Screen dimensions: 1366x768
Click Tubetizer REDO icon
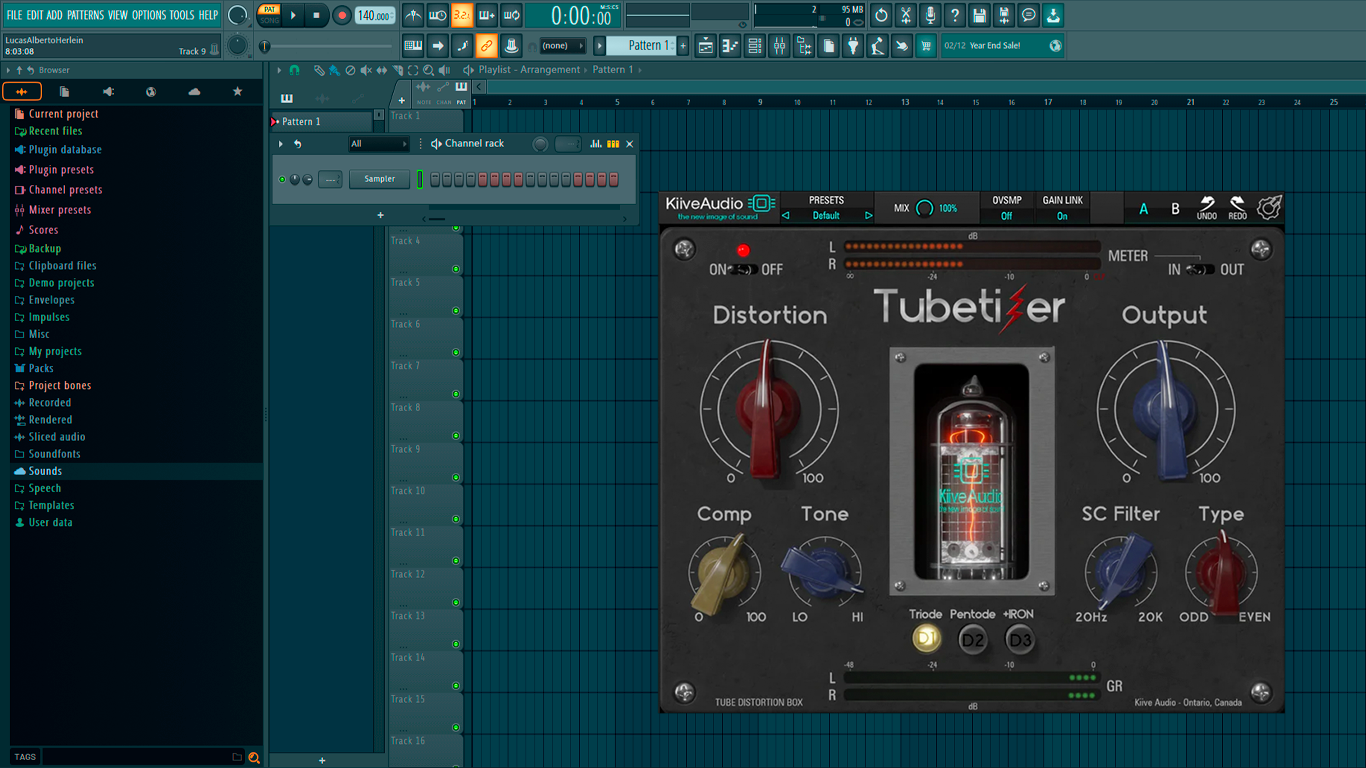(x=1237, y=208)
